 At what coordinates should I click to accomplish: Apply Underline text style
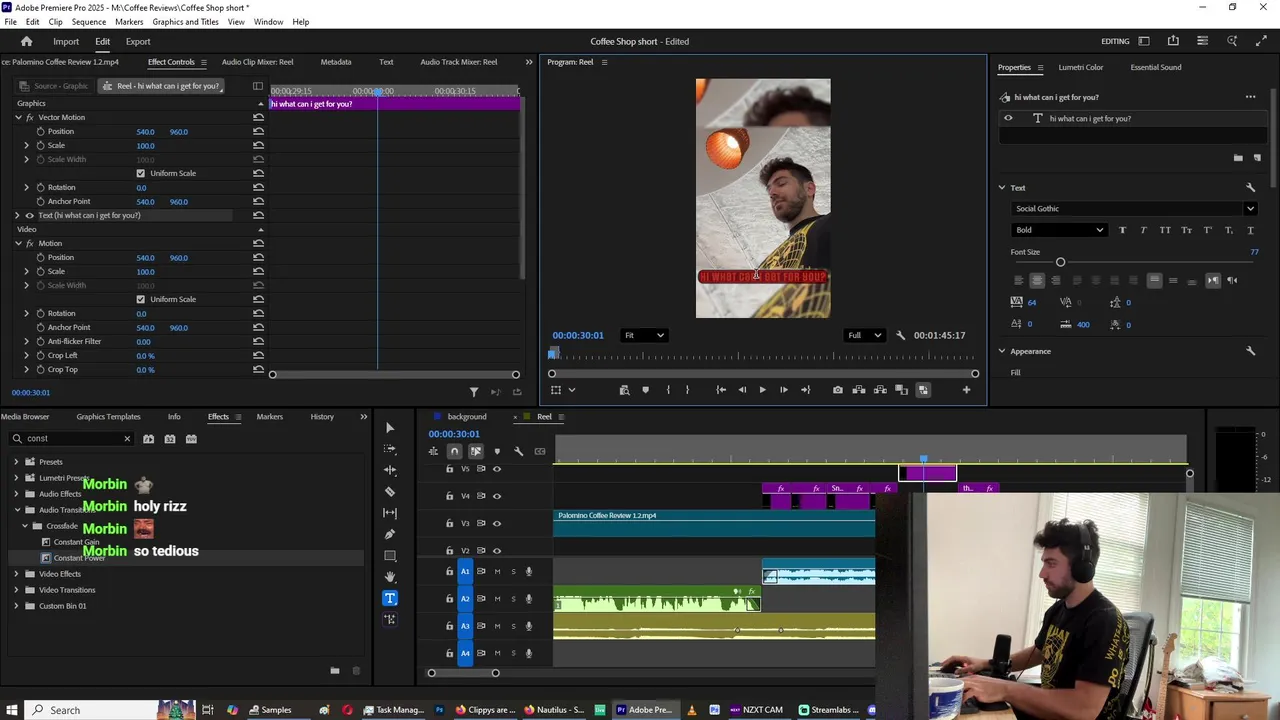tap(1250, 230)
